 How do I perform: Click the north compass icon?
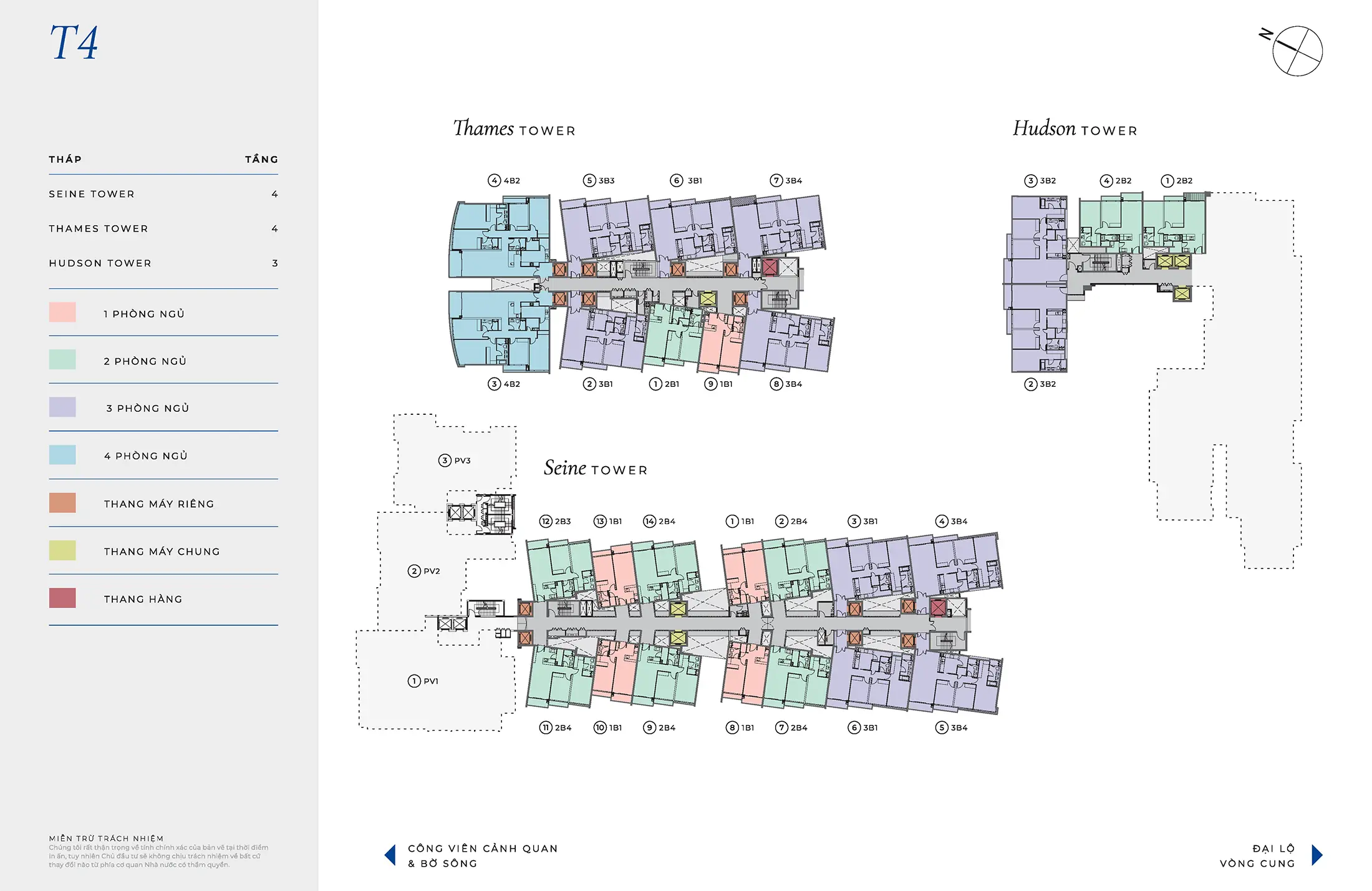pyautogui.click(x=1297, y=51)
